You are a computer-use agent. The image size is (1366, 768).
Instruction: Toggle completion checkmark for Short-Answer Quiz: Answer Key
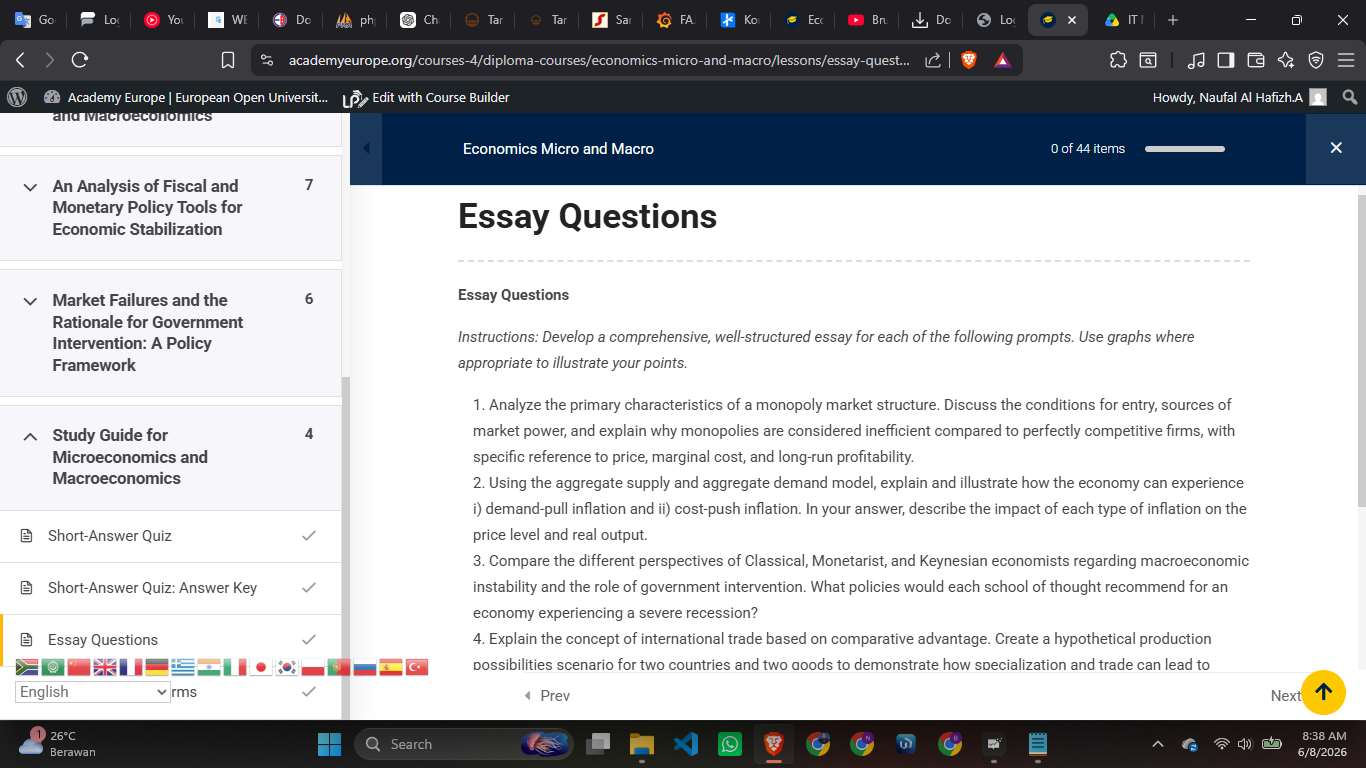click(x=309, y=588)
